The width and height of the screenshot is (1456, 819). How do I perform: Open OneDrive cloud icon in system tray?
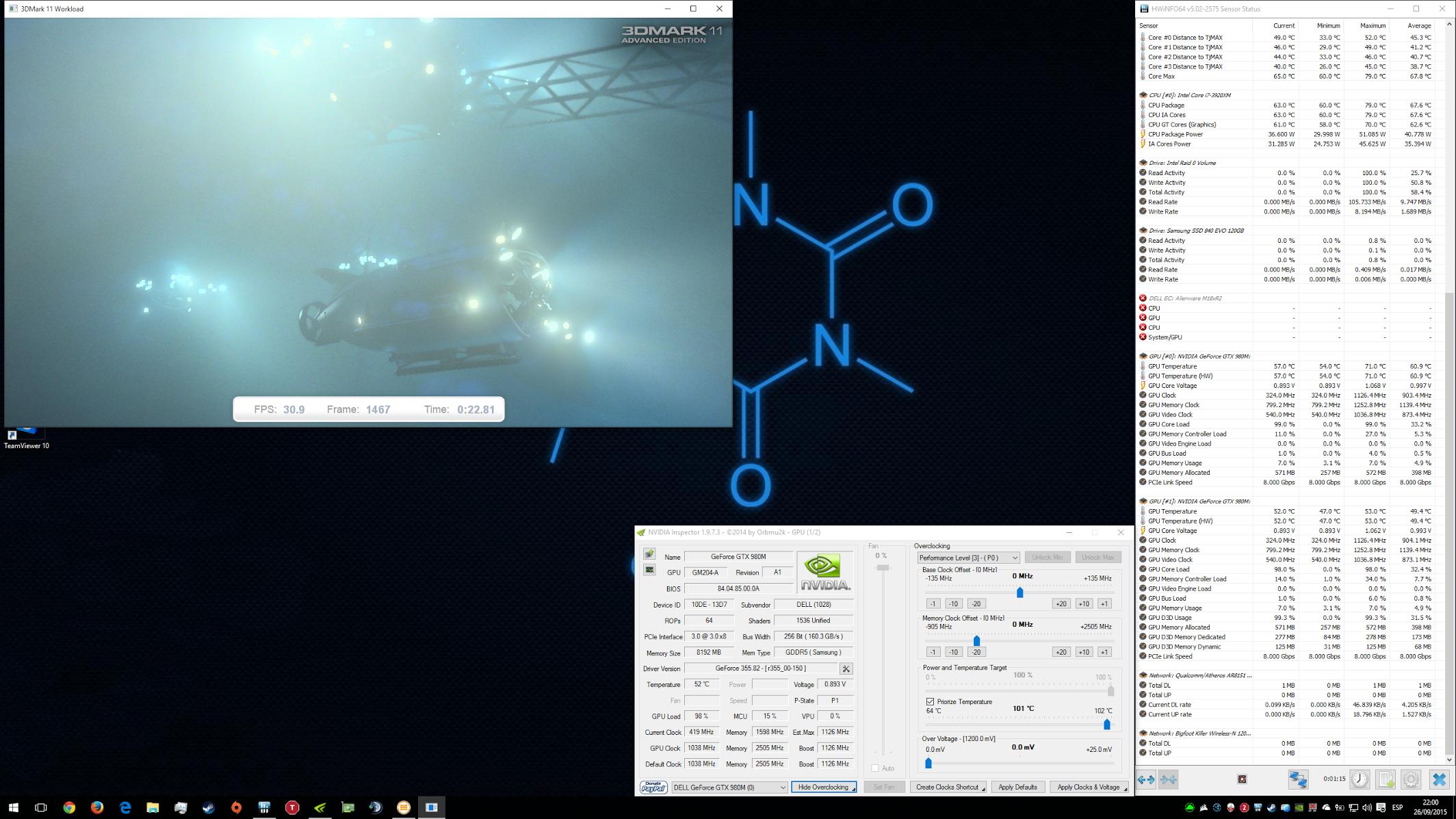tap(1326, 808)
